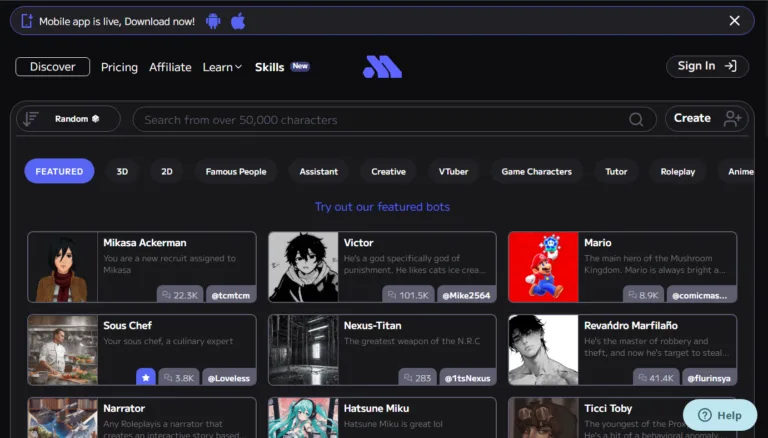Click the Mikasa Ackerman title text
The image size is (768, 438).
144,243
